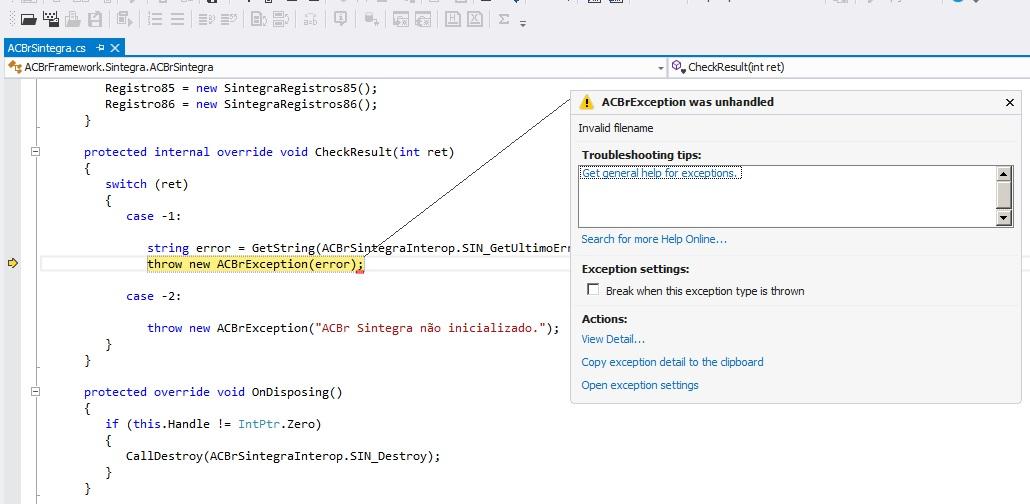Viewport: 1030px width, 504px height.
Task: Open the toolbar overflow options arrow
Action: point(523,24)
